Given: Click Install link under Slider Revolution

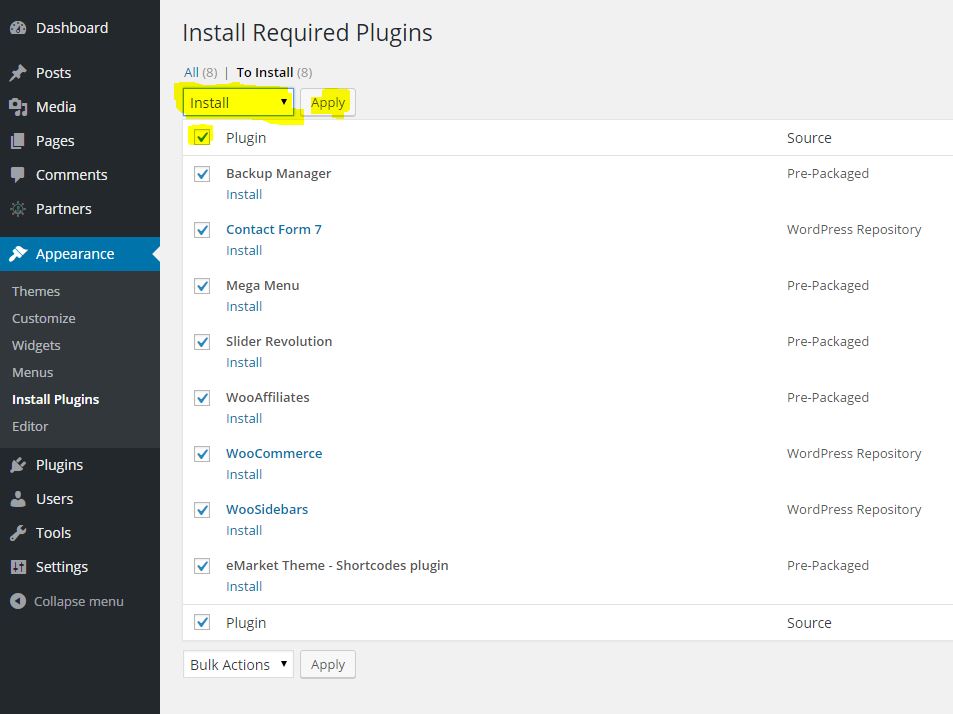Looking at the screenshot, I should point(244,362).
